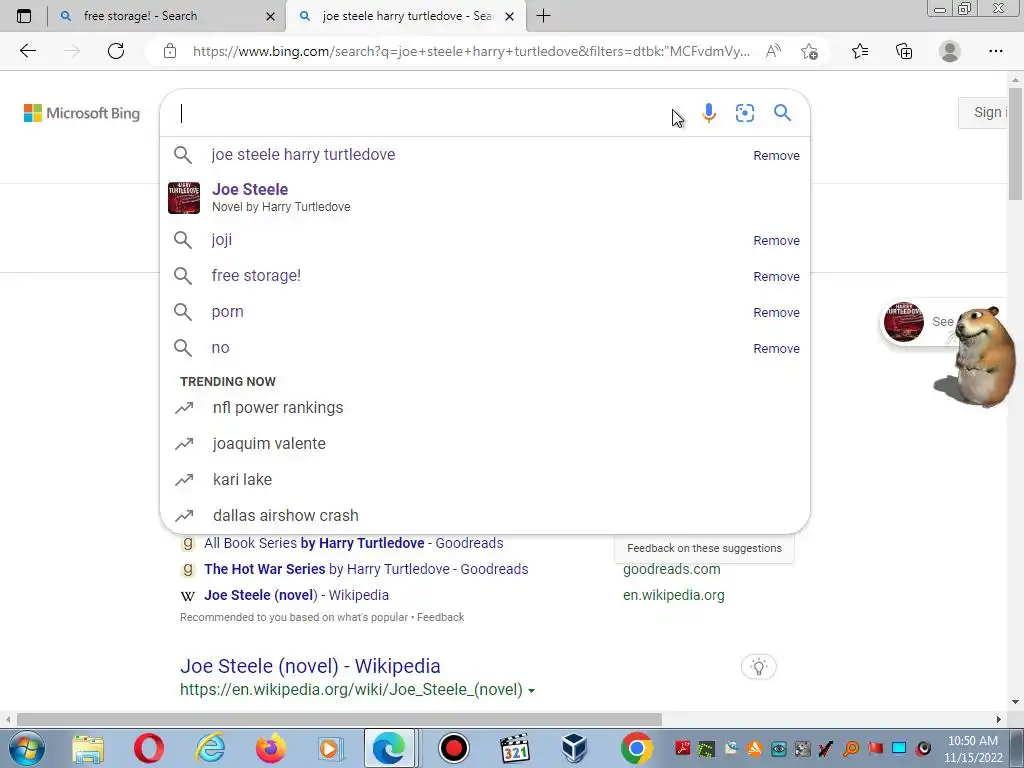This screenshot has width=1024, height=768.
Task: Open Windows Start button
Action: [27, 748]
